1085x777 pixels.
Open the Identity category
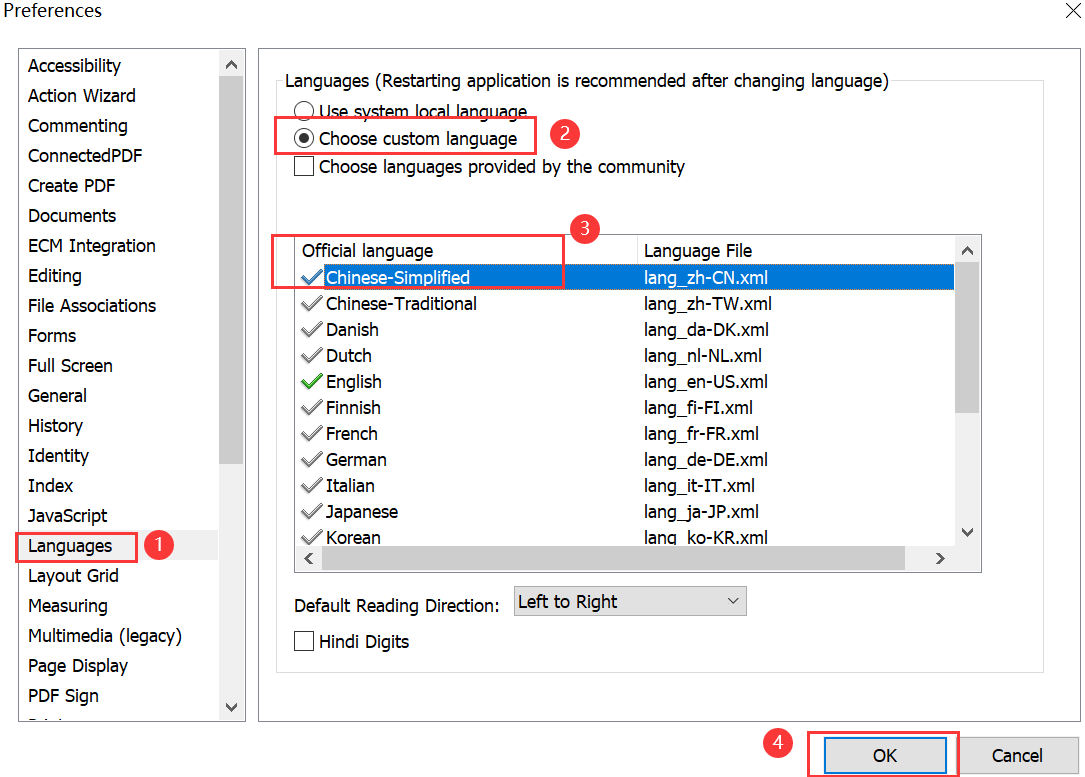tap(58, 456)
